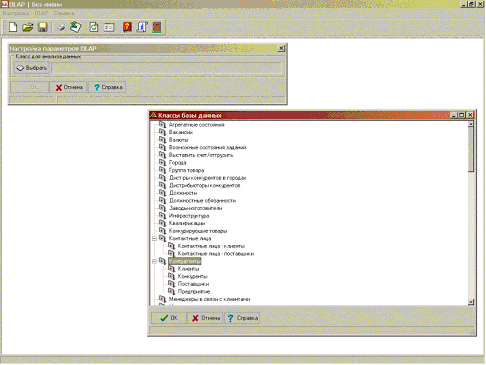
Task: Click the export sheet with green arrow icon
Action: 76,27
